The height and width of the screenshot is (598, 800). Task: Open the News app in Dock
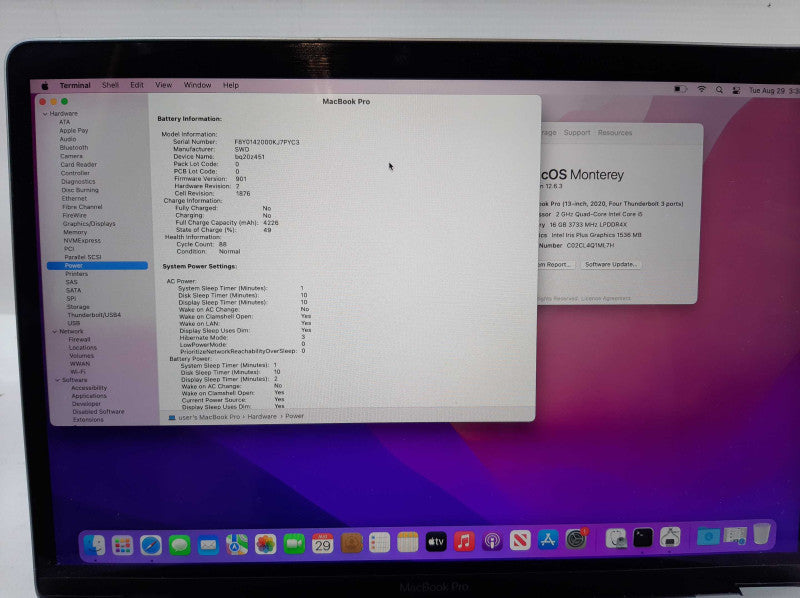tap(520, 540)
